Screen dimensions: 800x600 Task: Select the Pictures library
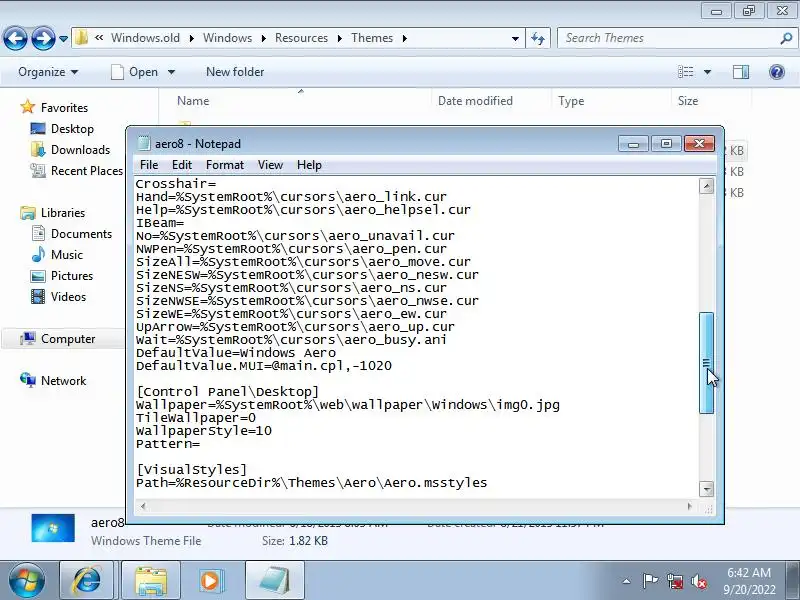point(72,276)
